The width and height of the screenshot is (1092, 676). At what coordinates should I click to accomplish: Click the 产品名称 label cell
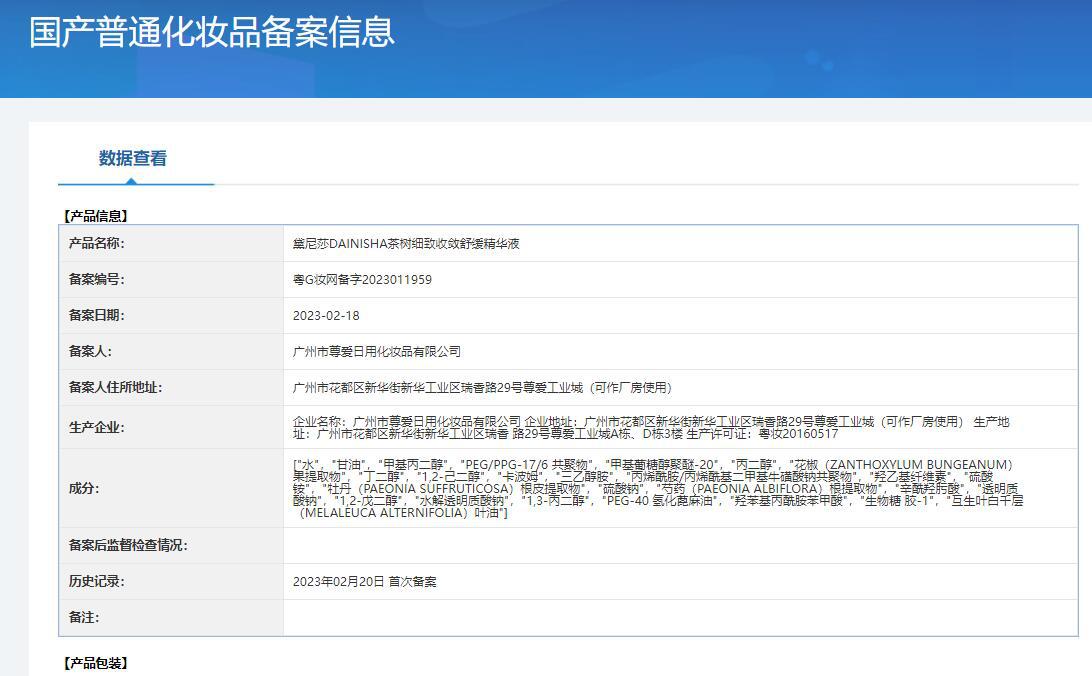click(171, 244)
